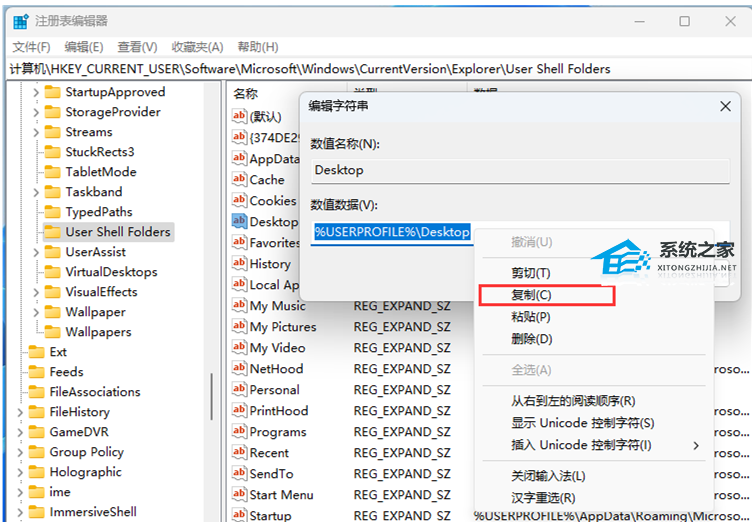The height and width of the screenshot is (522, 752).
Task: Click the StartupApproved folder icon
Action: 52,92
